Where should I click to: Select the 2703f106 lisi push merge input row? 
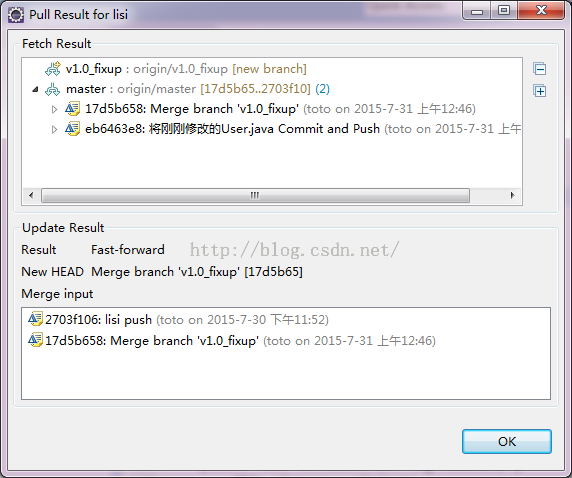point(178,320)
